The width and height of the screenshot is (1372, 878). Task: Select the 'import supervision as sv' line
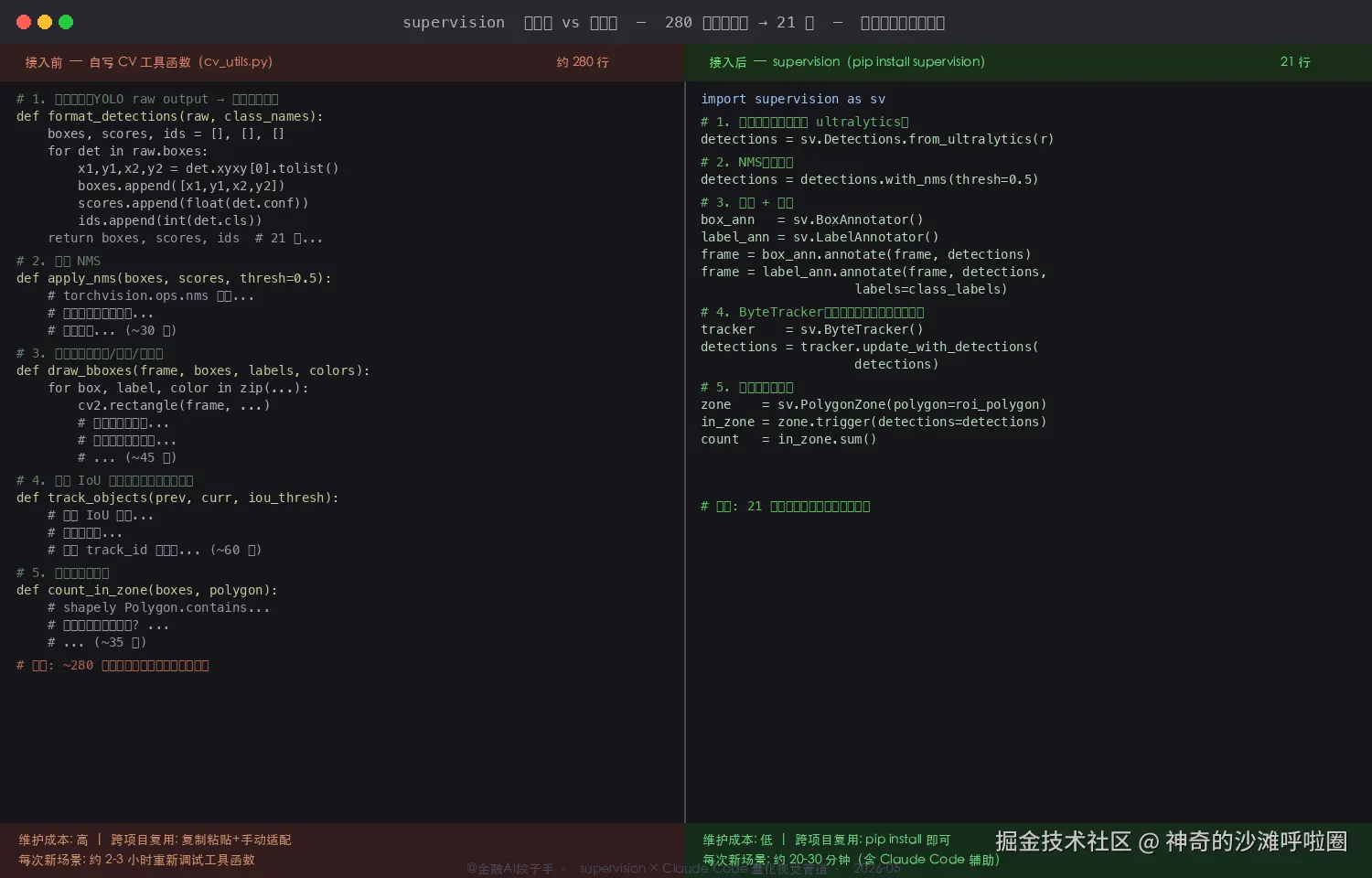793,99
